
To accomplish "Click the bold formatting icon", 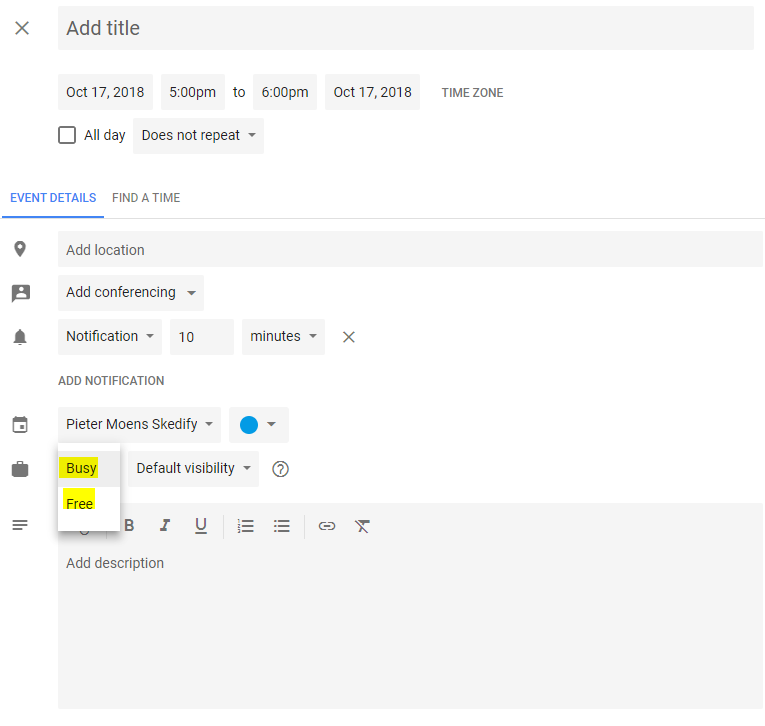I will point(129,526).
